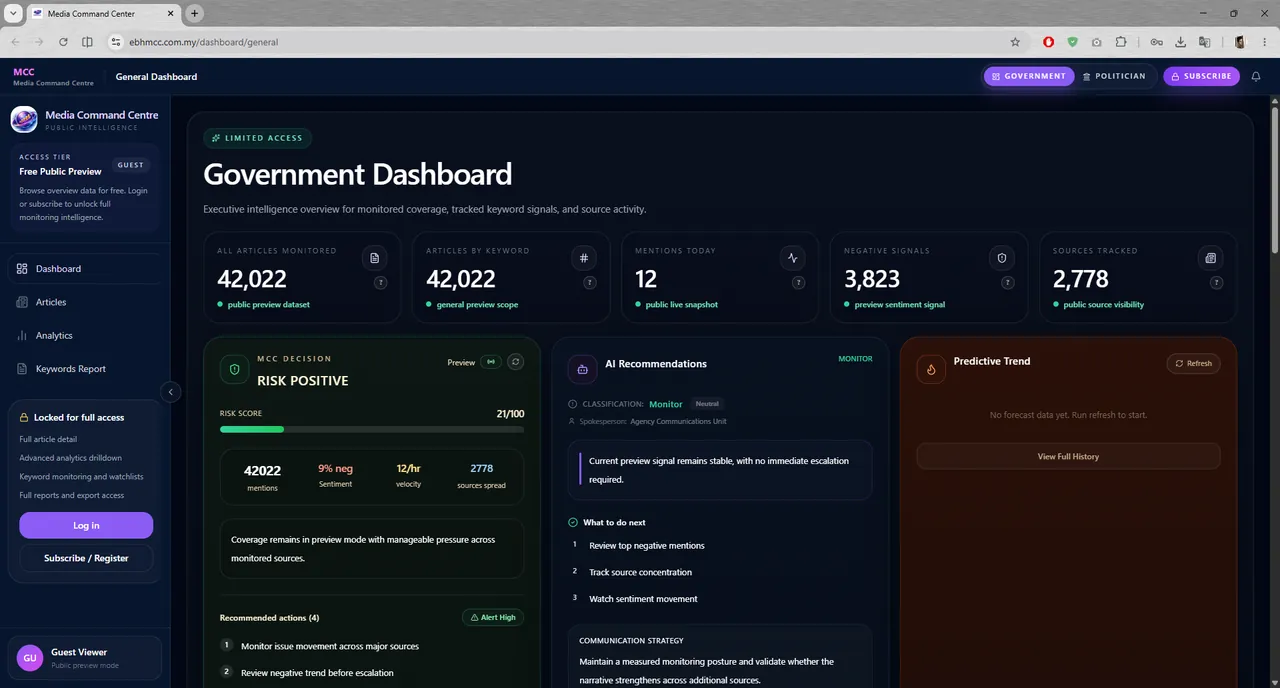Click Subscribe / Register button
The width and height of the screenshot is (1280, 688).
point(86,558)
